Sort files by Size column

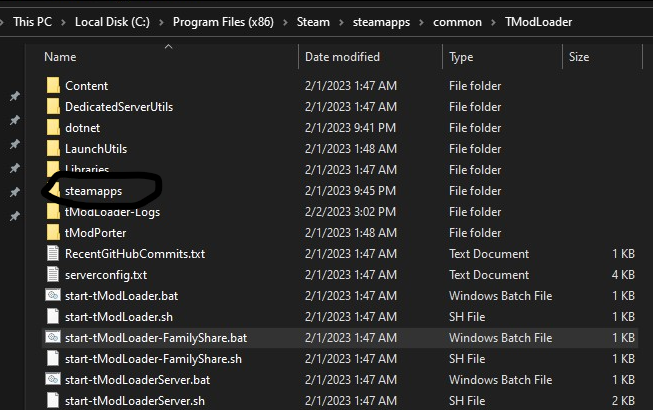point(579,57)
